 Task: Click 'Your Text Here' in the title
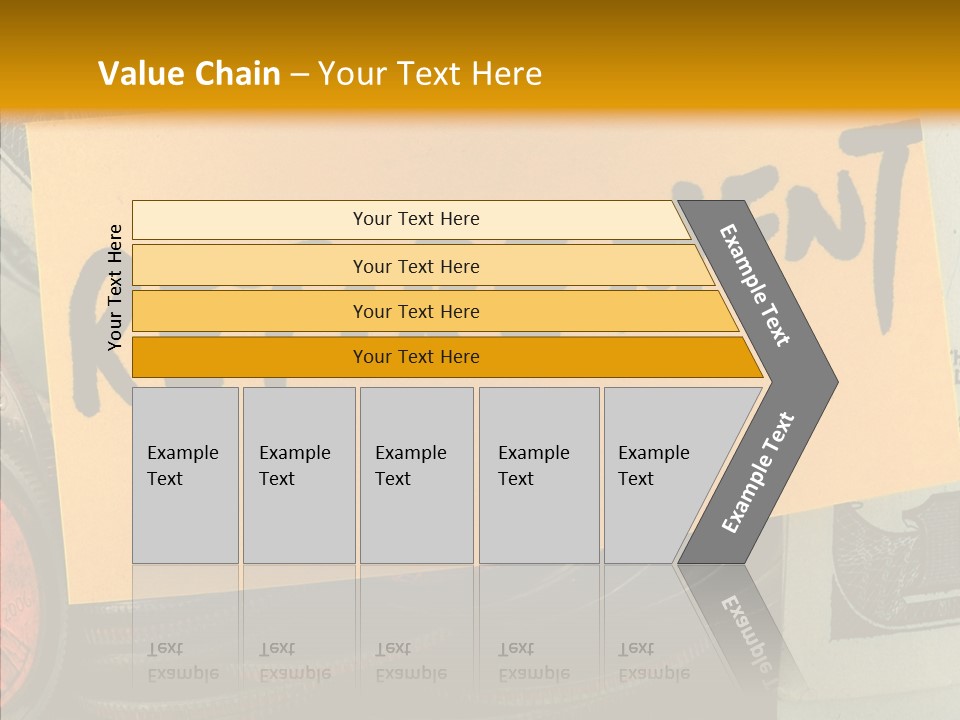[430, 74]
